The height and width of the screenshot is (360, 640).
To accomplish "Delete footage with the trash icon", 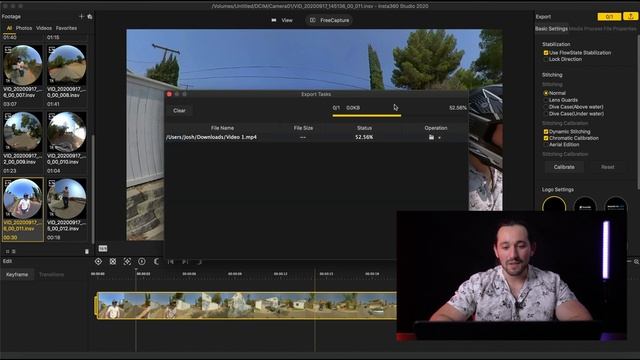I will 87,251.
